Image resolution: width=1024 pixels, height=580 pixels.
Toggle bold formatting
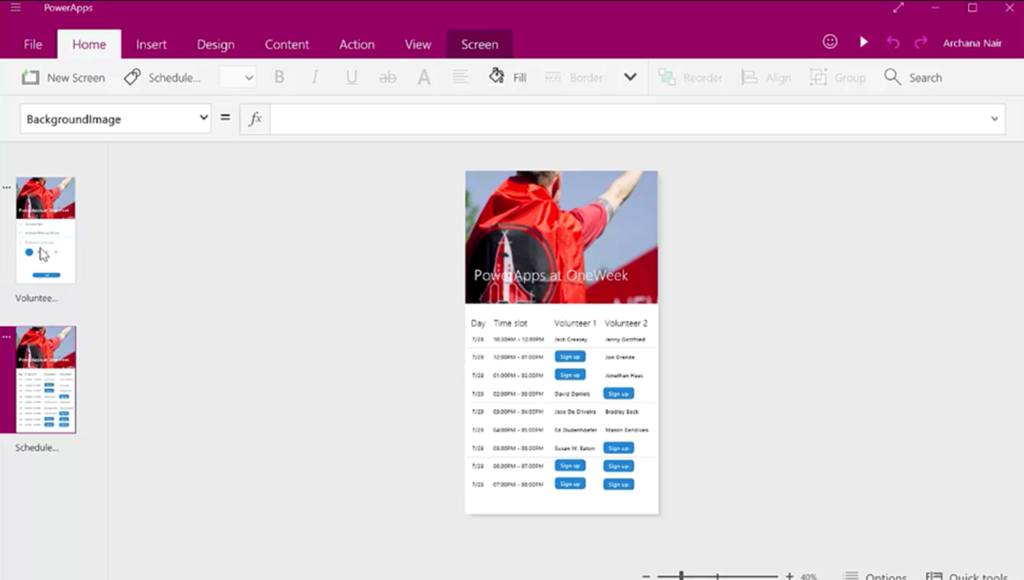click(x=279, y=77)
